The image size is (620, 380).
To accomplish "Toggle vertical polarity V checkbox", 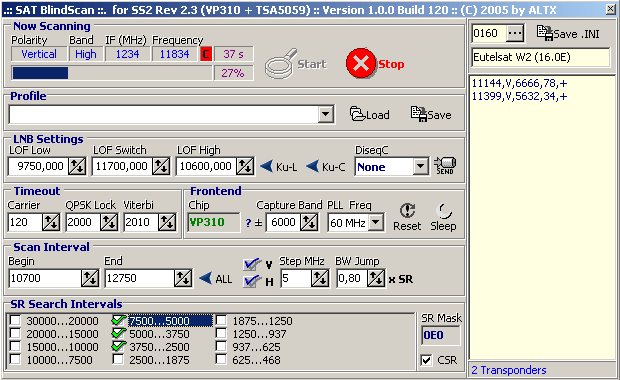I will (x=251, y=264).
